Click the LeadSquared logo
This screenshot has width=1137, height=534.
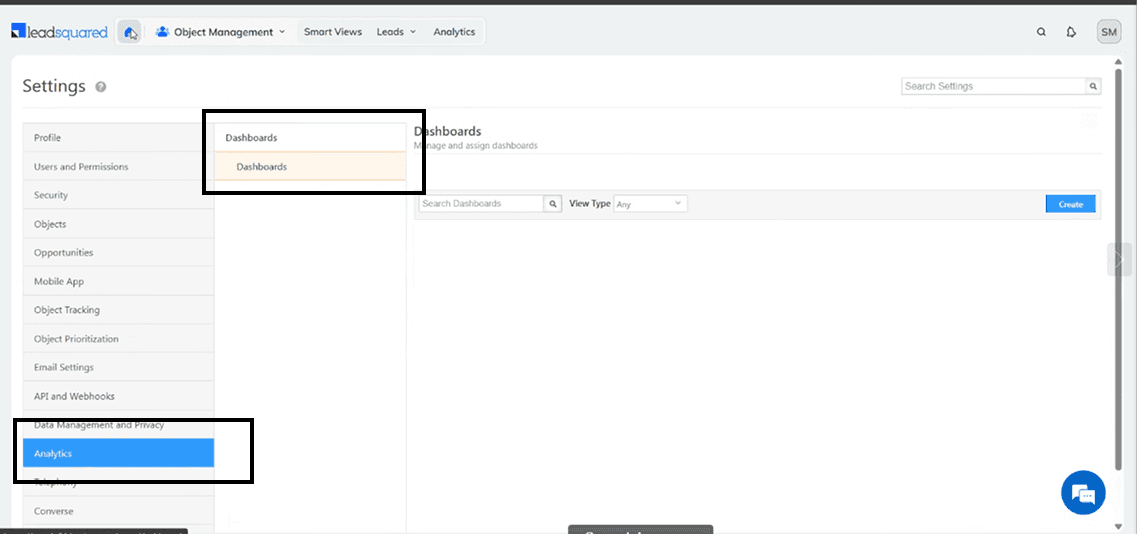click(59, 32)
